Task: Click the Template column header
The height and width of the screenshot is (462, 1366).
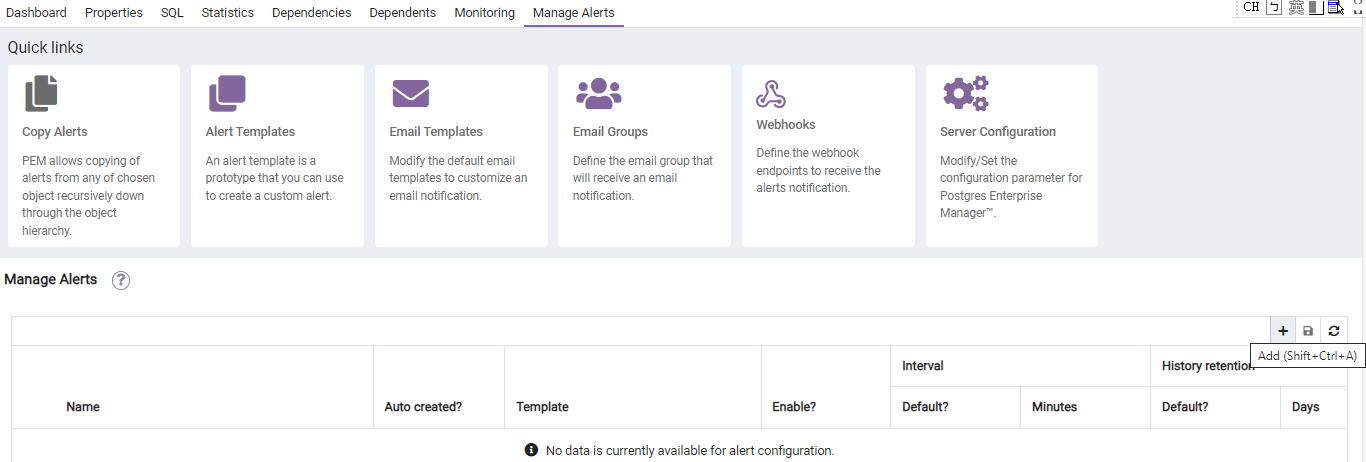Action: (x=542, y=407)
